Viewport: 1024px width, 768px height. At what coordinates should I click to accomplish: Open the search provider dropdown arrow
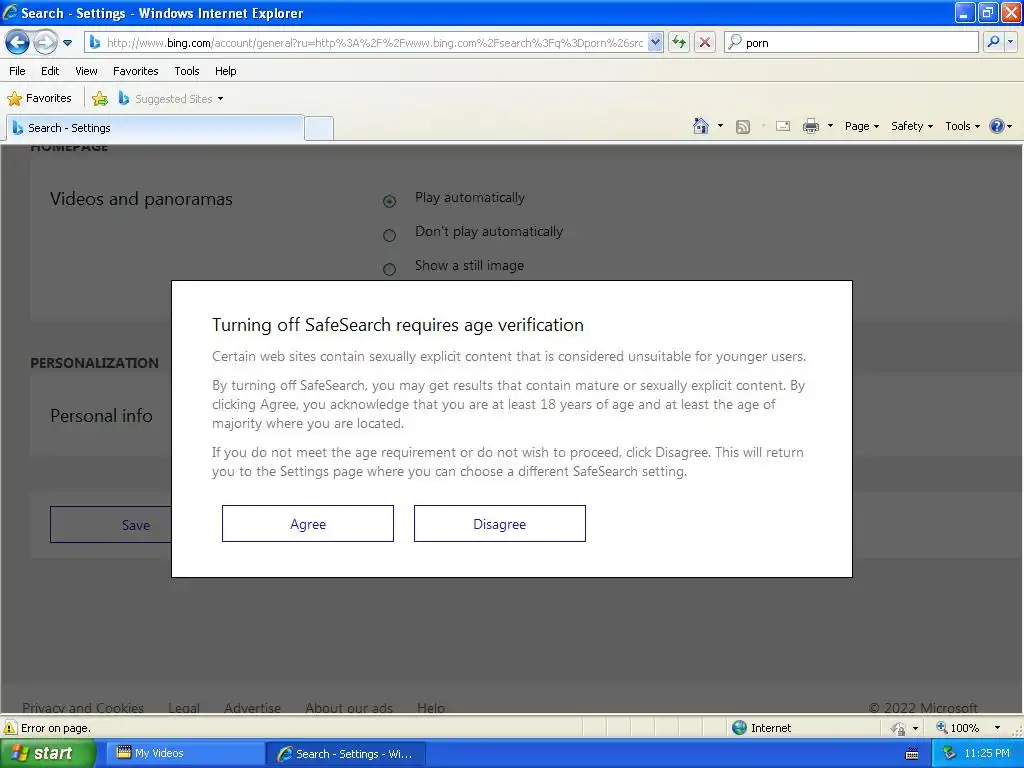point(1010,42)
